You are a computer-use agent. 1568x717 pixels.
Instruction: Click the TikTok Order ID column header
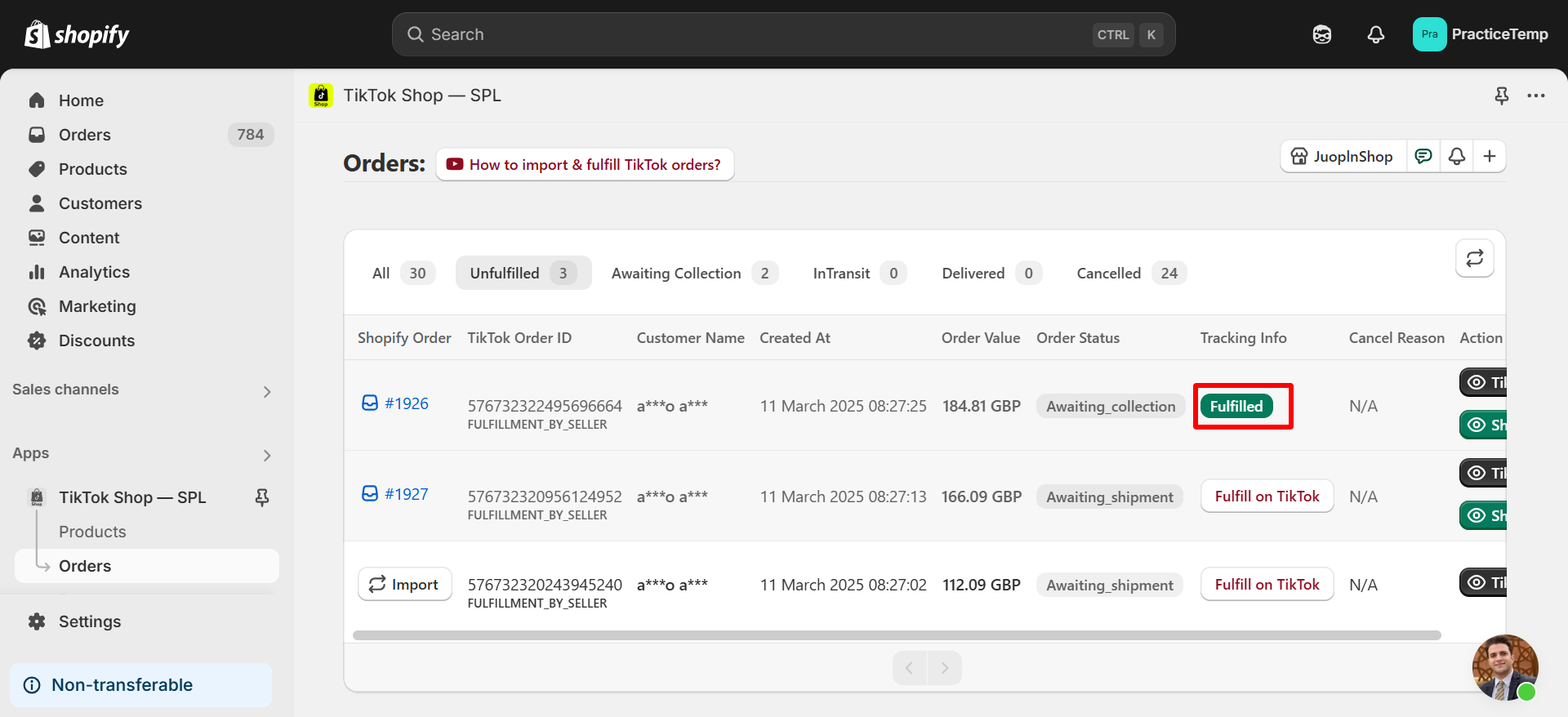coord(519,338)
